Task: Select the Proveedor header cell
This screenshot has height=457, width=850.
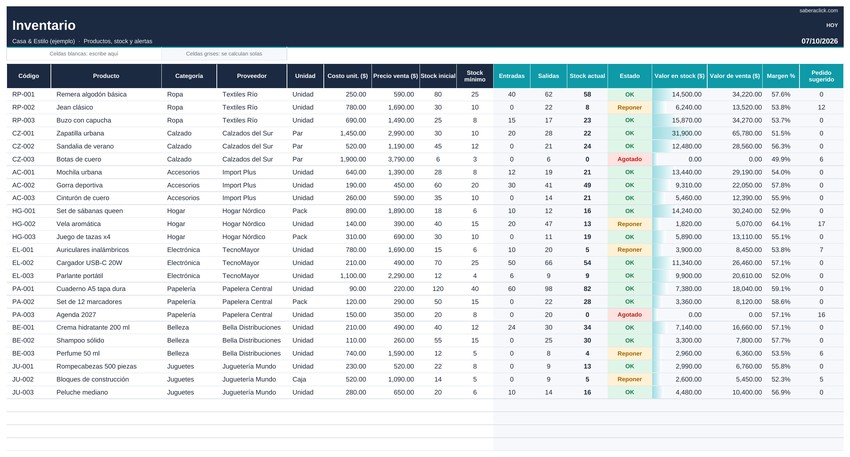Action: pyautogui.click(x=252, y=76)
